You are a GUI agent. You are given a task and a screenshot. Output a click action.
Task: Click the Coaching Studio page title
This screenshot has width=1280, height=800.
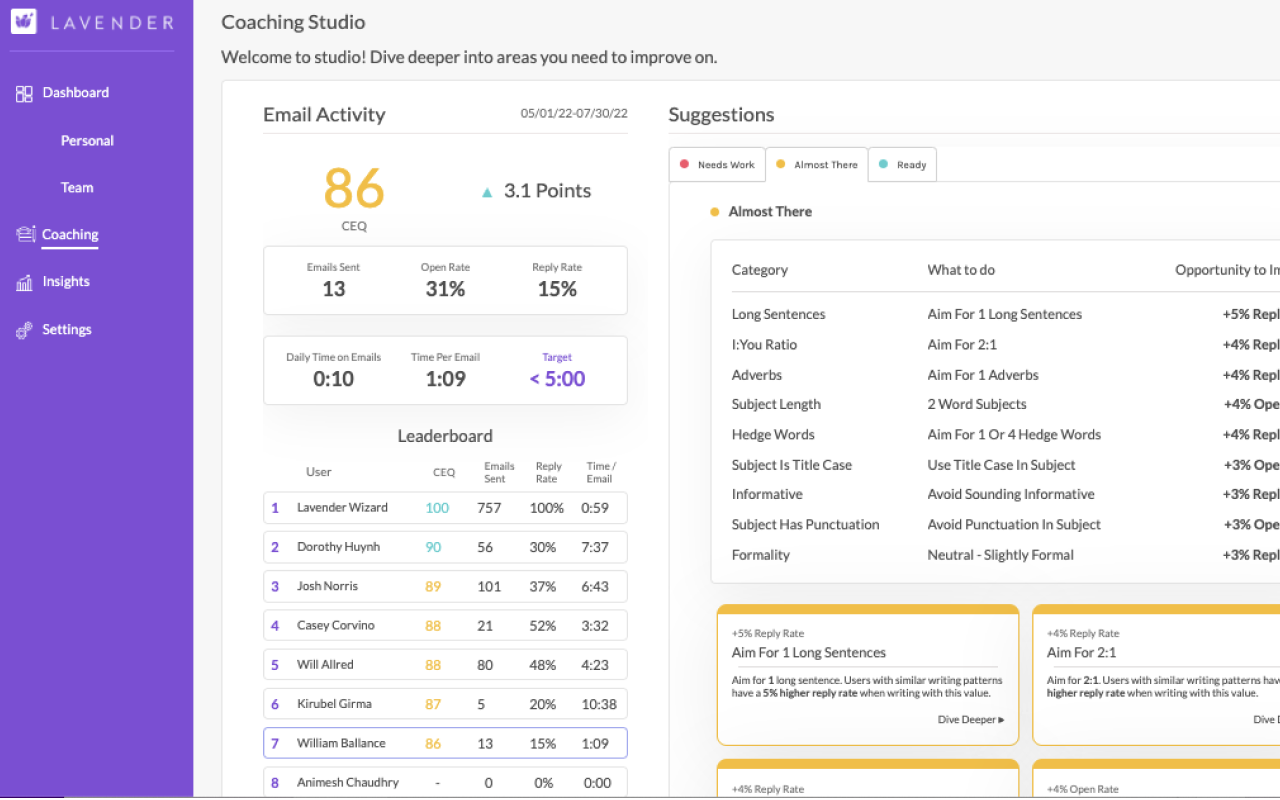[x=293, y=22]
